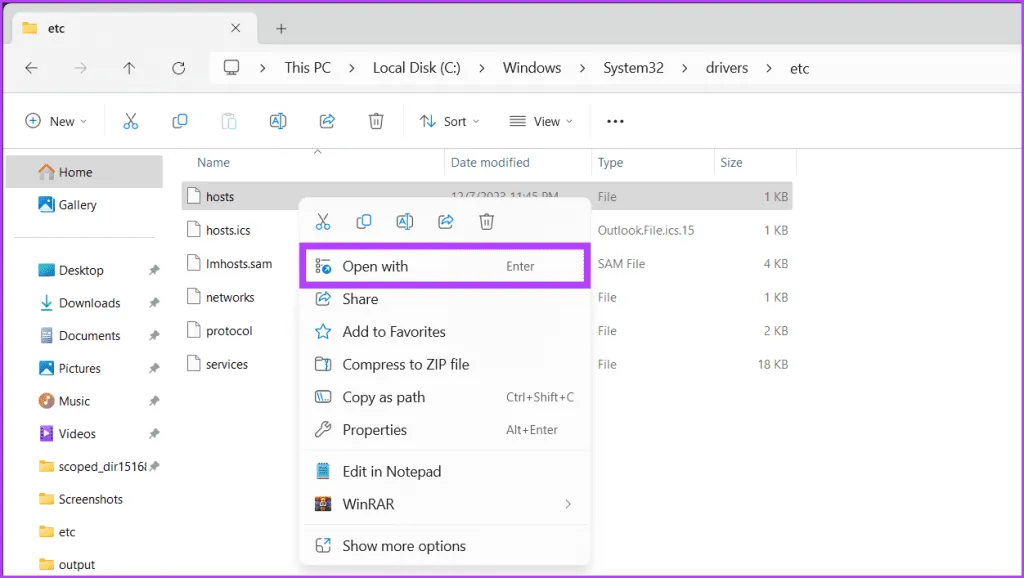Open the Downloads folder in the sidebar
This screenshot has width=1024, height=578.
pyautogui.click(x=89, y=303)
